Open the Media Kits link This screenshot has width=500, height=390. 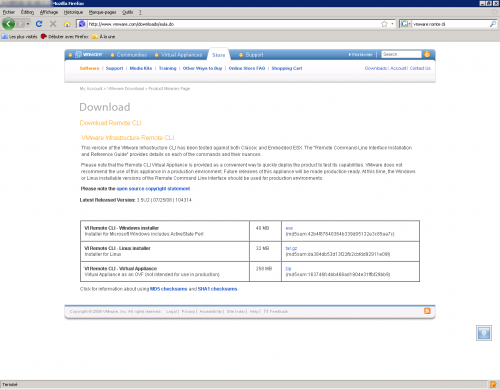point(141,68)
